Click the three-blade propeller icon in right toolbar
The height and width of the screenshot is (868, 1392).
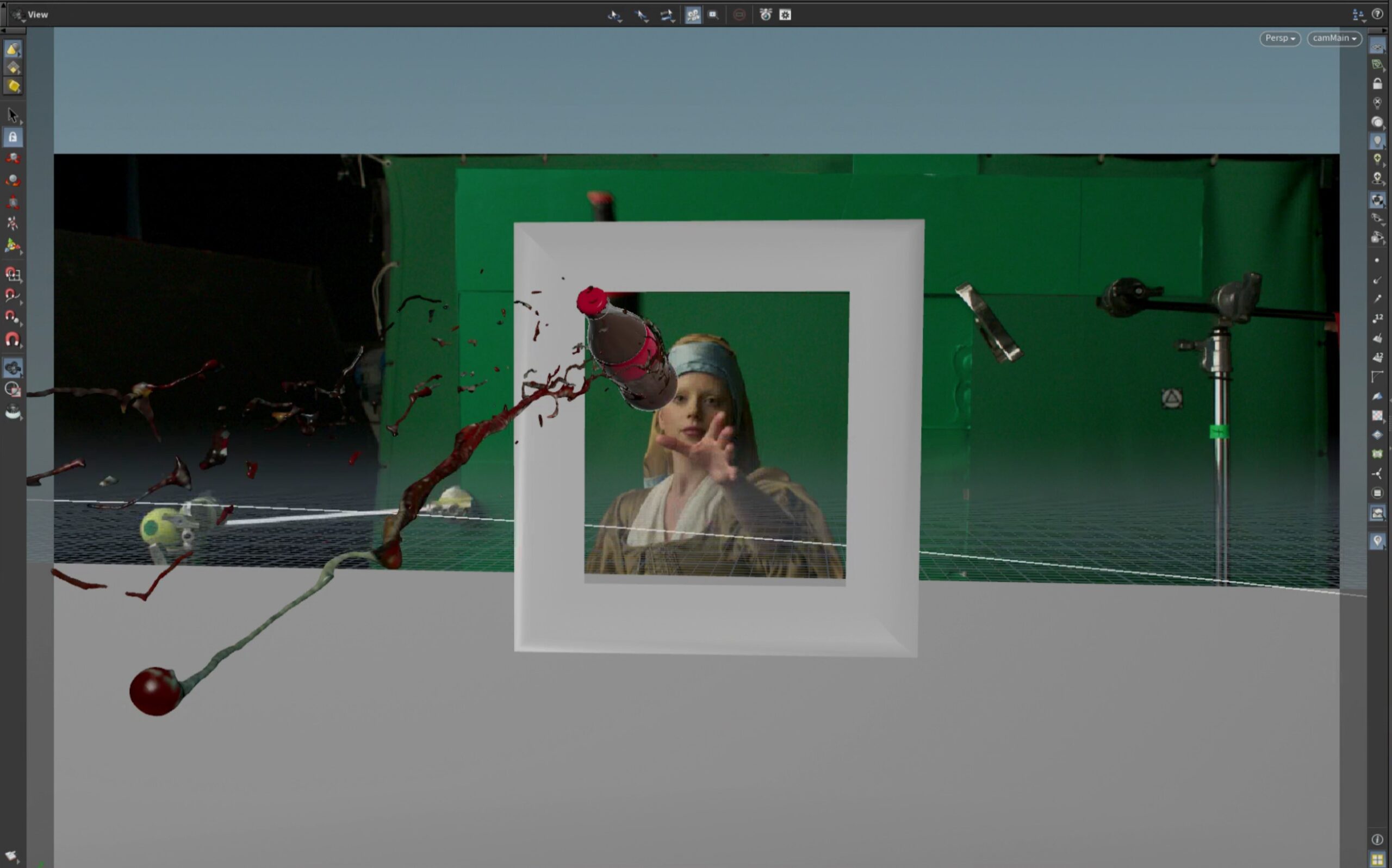click(1377, 473)
